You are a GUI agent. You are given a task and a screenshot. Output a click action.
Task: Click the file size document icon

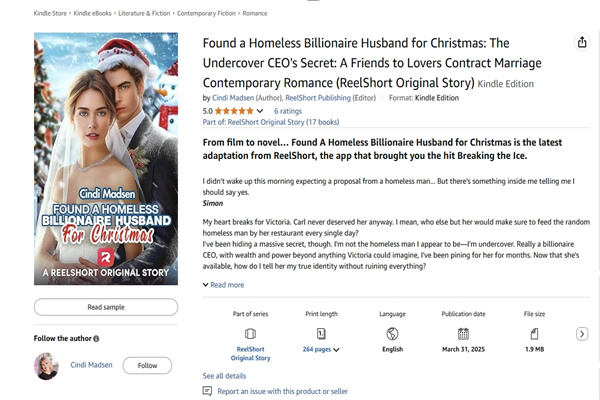(534, 333)
